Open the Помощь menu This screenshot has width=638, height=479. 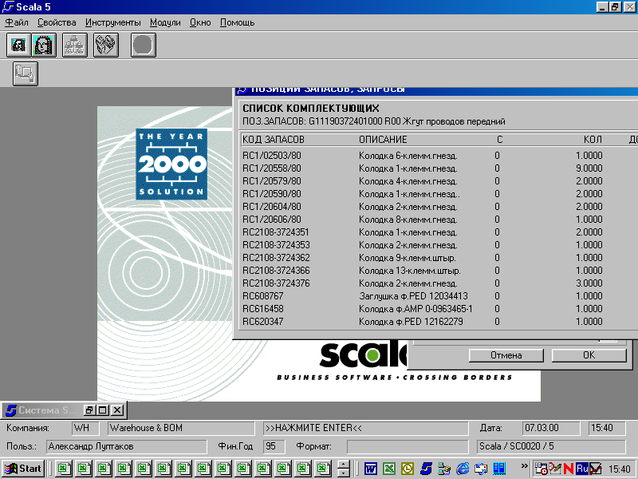[x=237, y=22]
